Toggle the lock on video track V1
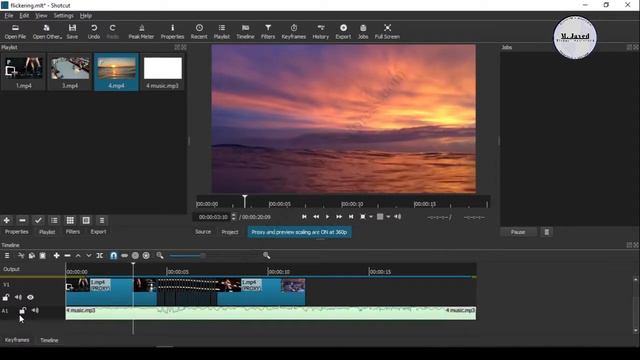Image resolution: width=640 pixels, height=360 pixels. click(6, 298)
